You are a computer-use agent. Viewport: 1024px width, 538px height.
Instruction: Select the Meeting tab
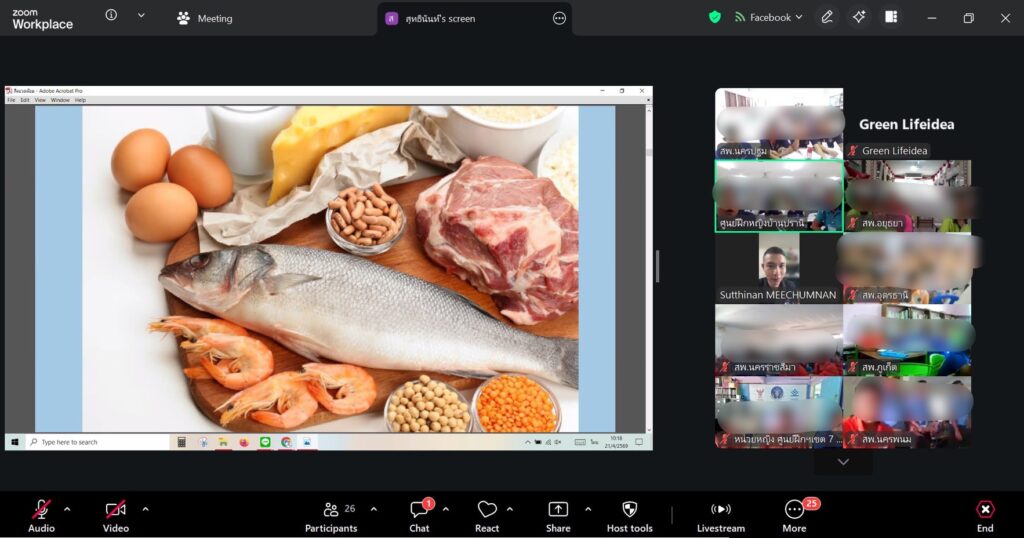pyautogui.click(x=204, y=18)
